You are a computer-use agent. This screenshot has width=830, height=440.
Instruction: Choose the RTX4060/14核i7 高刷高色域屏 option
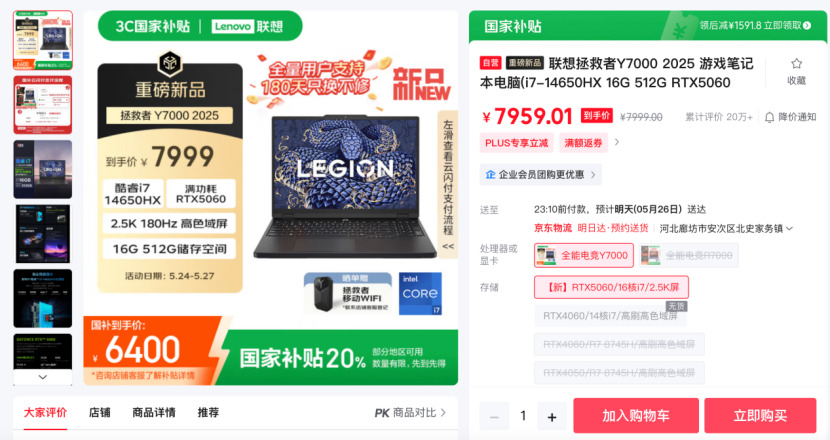tap(610, 316)
